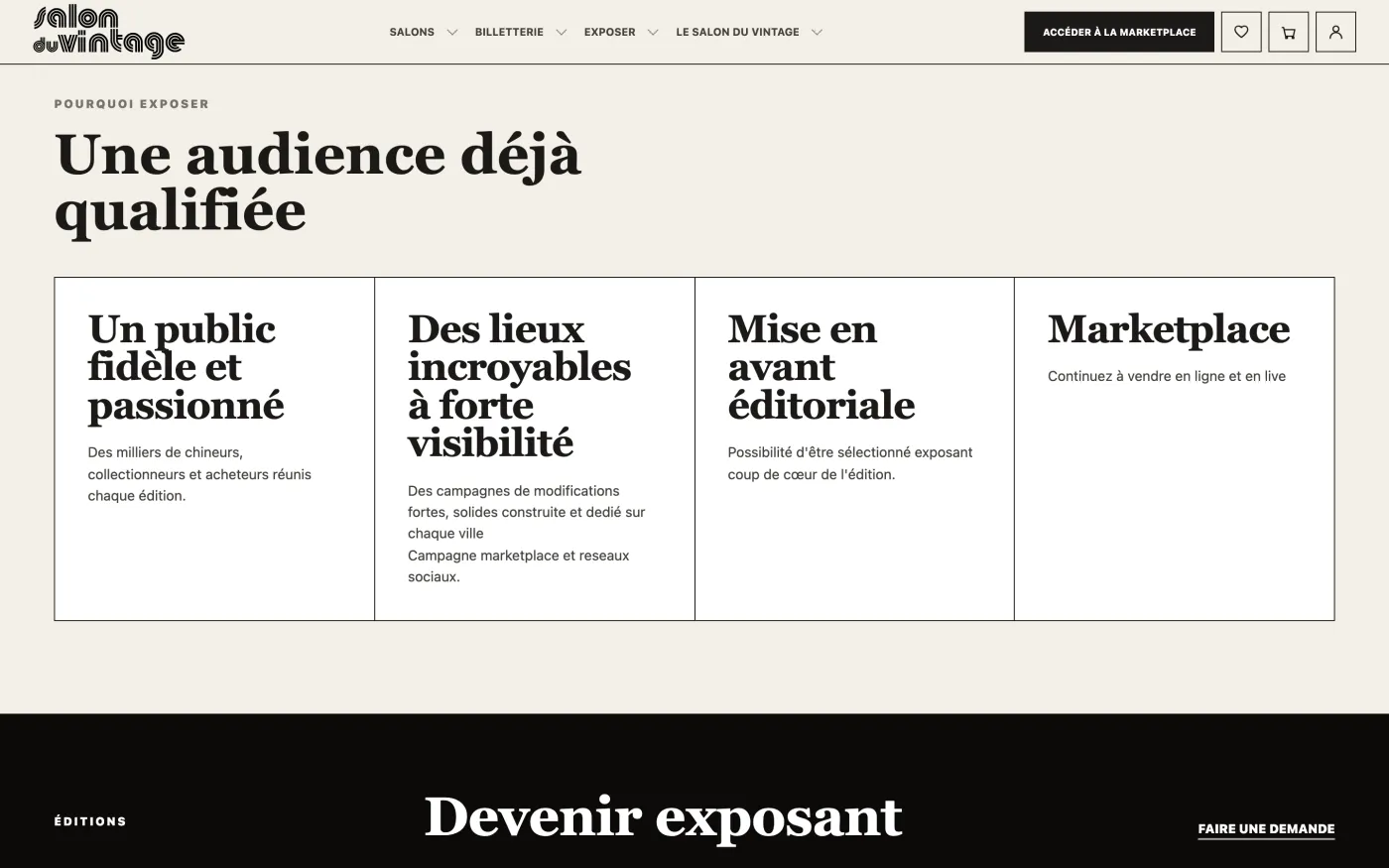Open the shopping cart icon

point(1289,32)
